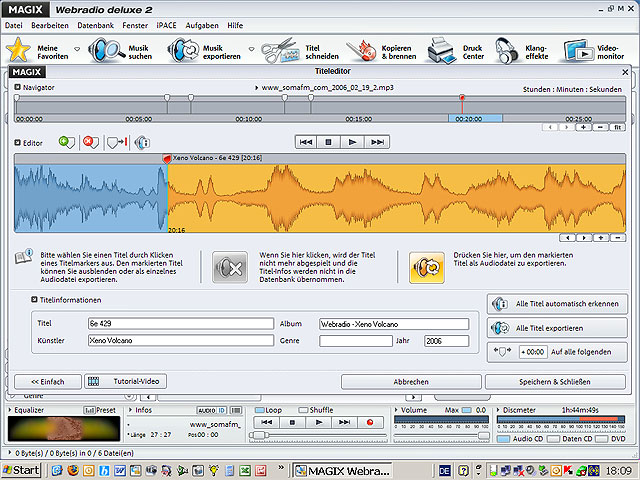Click the mute title speaker button
Image resolution: width=640 pixels, height=480 pixels.
click(x=230, y=267)
